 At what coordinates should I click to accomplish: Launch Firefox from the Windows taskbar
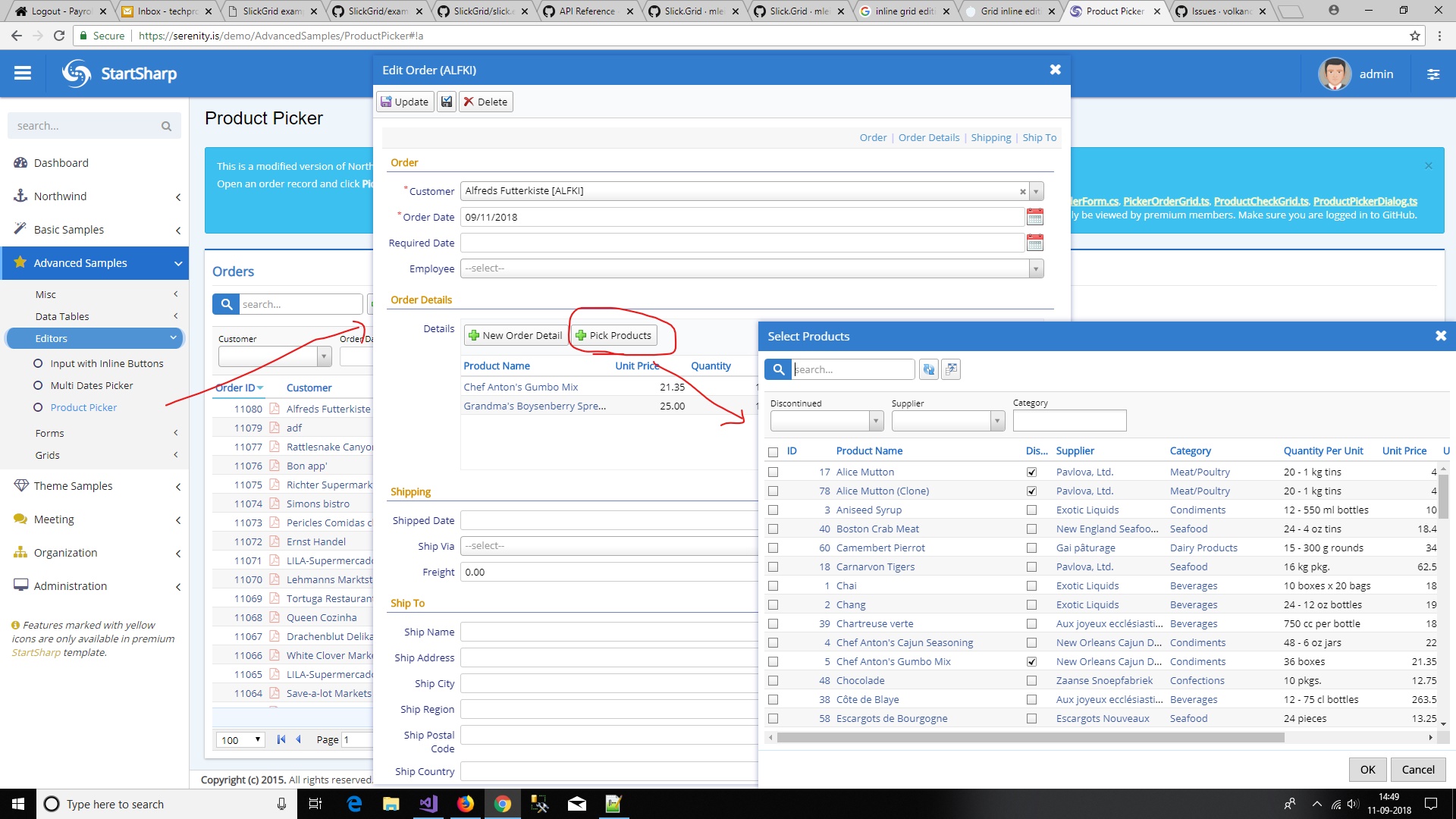point(466,804)
